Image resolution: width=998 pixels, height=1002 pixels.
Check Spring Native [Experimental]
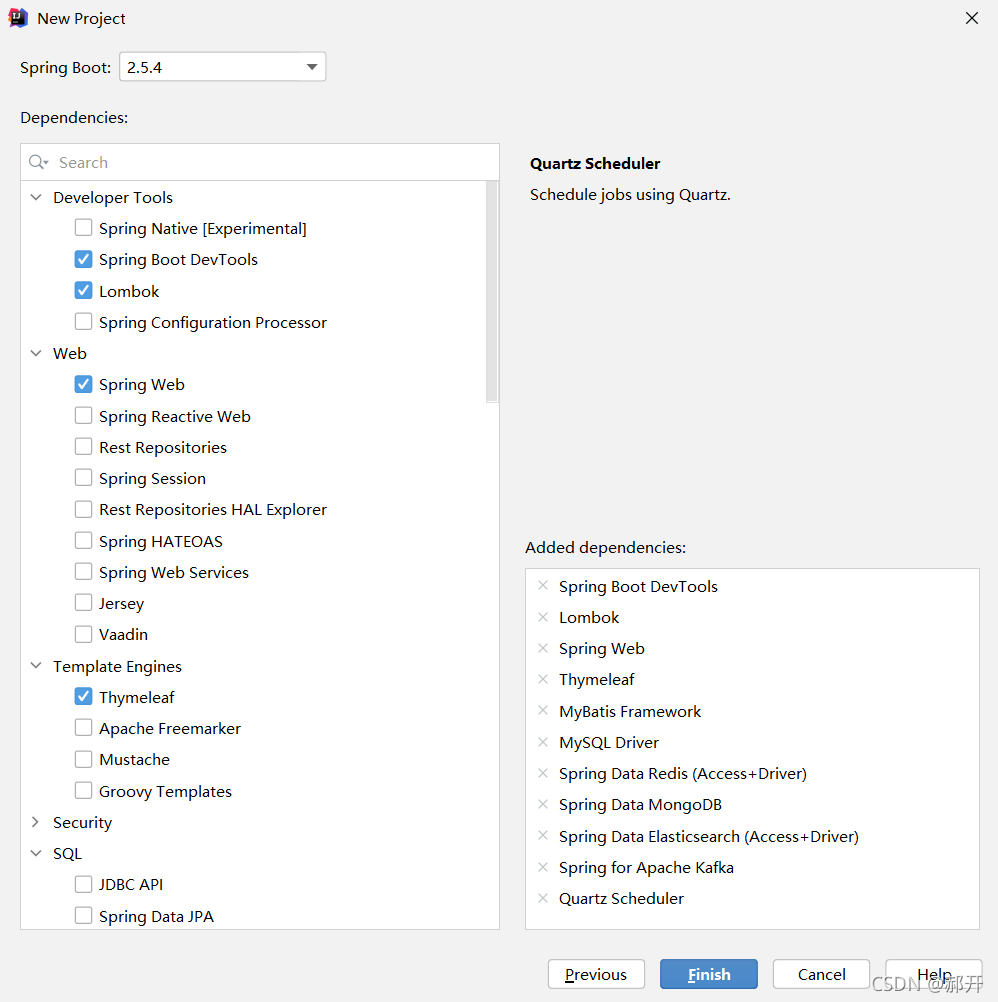click(83, 227)
